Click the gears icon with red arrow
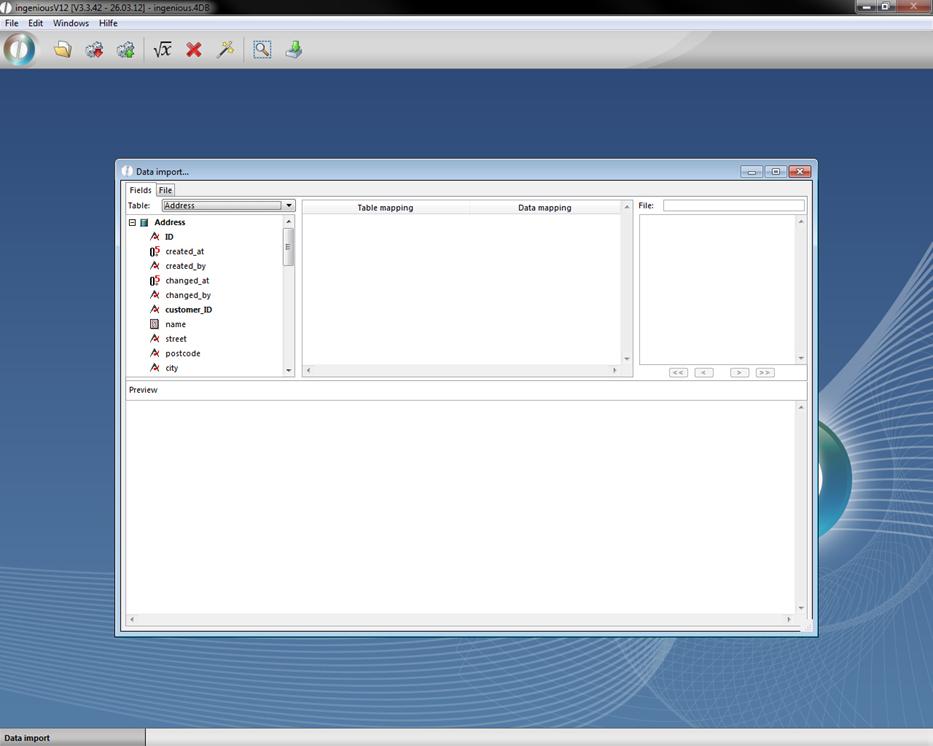The height and width of the screenshot is (746, 933). pos(94,49)
